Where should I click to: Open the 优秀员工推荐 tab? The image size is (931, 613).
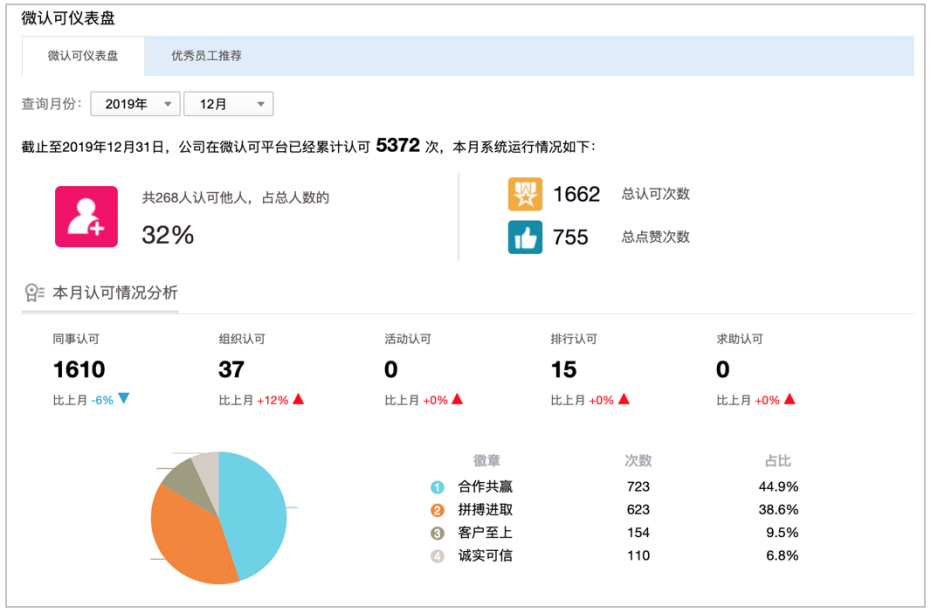pyautogui.click(x=206, y=56)
